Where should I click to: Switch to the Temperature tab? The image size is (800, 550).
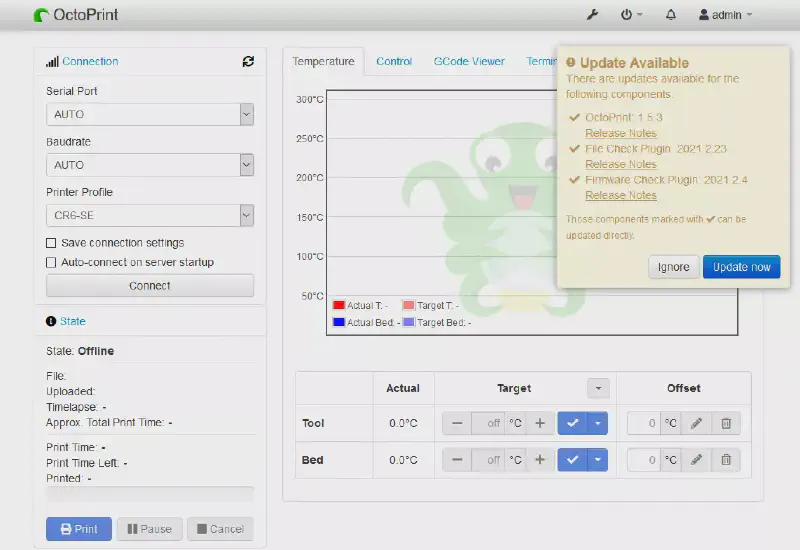click(x=323, y=61)
